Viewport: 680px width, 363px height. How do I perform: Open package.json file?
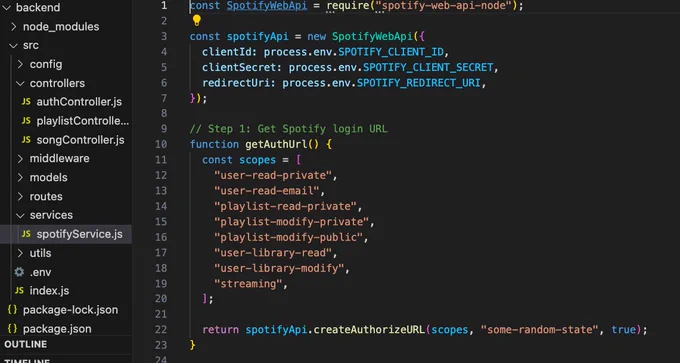click(x=57, y=329)
